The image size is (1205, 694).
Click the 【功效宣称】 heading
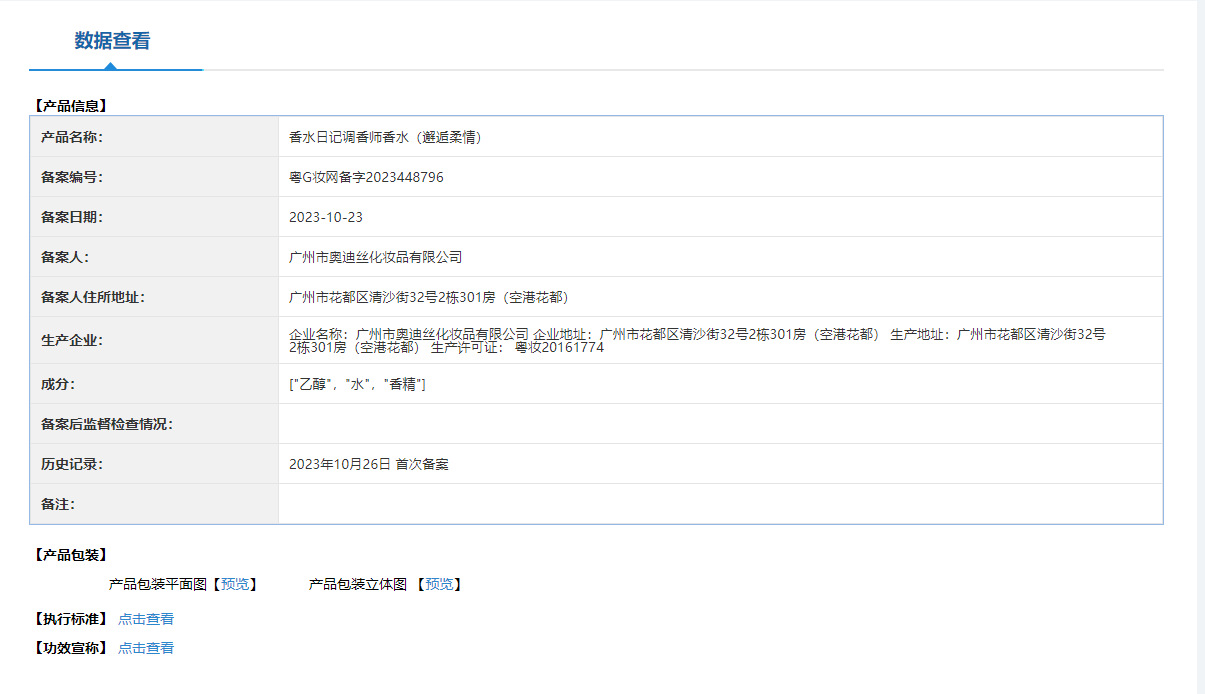pos(70,648)
